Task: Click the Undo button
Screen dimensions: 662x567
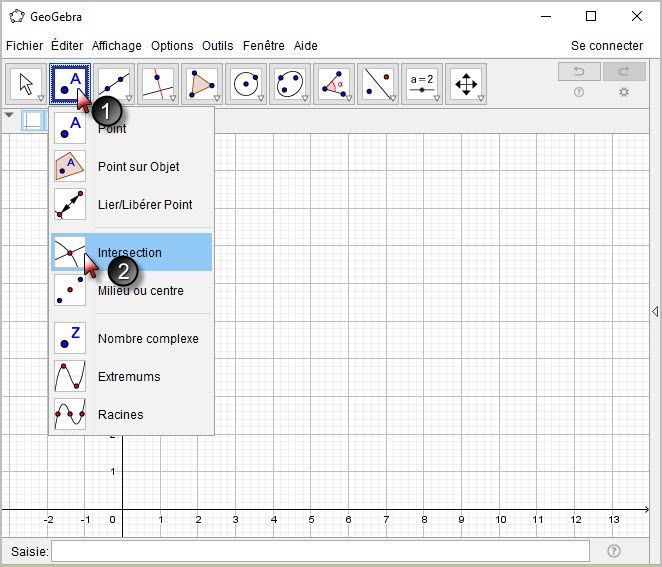Action: click(x=579, y=71)
